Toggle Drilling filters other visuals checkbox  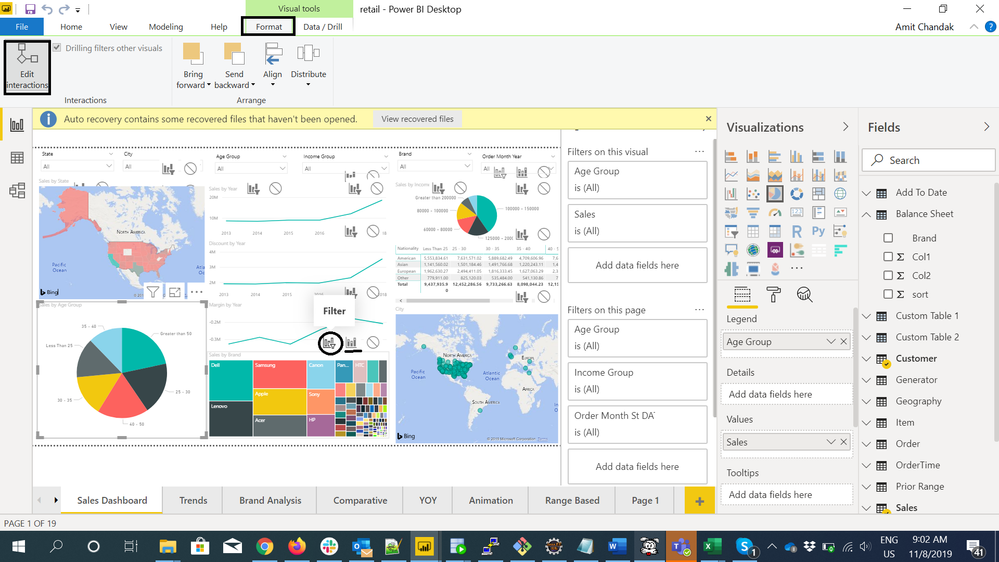[57, 48]
